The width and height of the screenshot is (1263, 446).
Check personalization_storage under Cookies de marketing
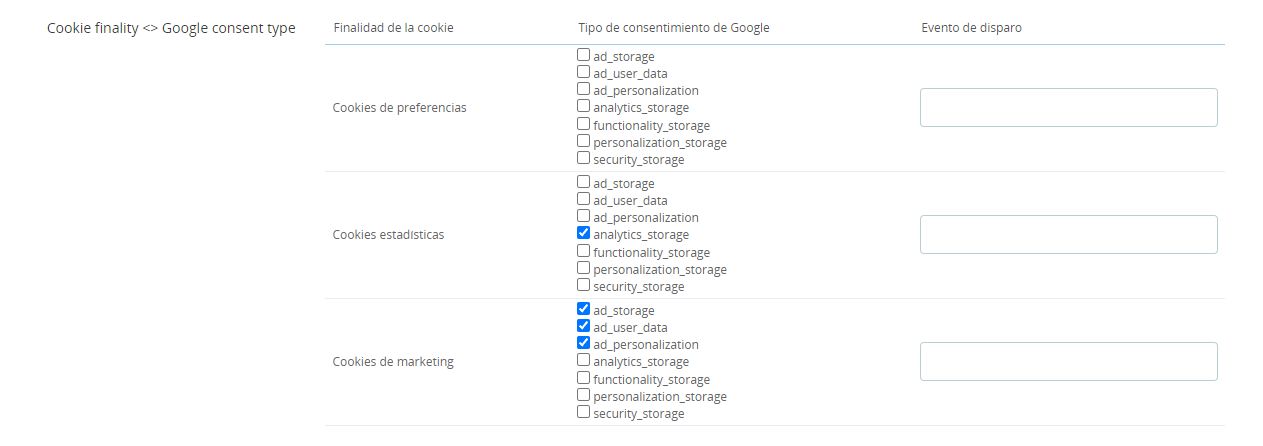coord(584,396)
